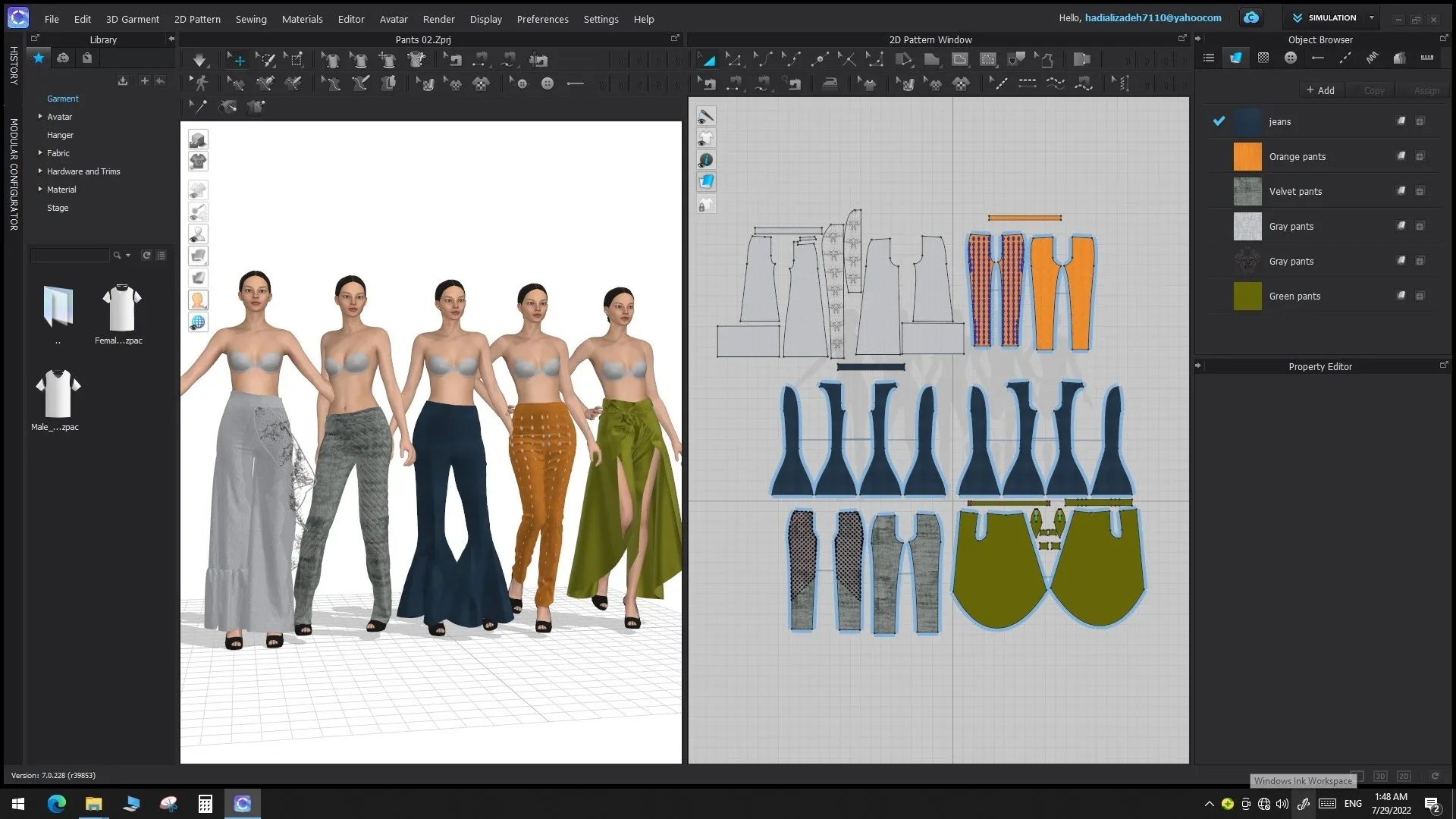Expand the Hardware and Trims node
The height and width of the screenshot is (819, 1456).
tap(40, 171)
